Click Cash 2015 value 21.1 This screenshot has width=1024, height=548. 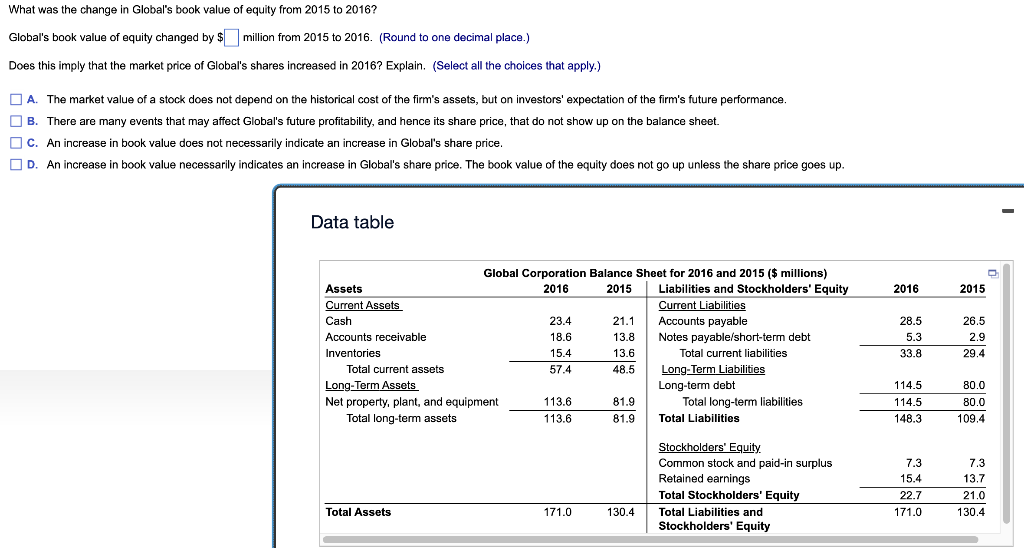pyautogui.click(x=623, y=321)
